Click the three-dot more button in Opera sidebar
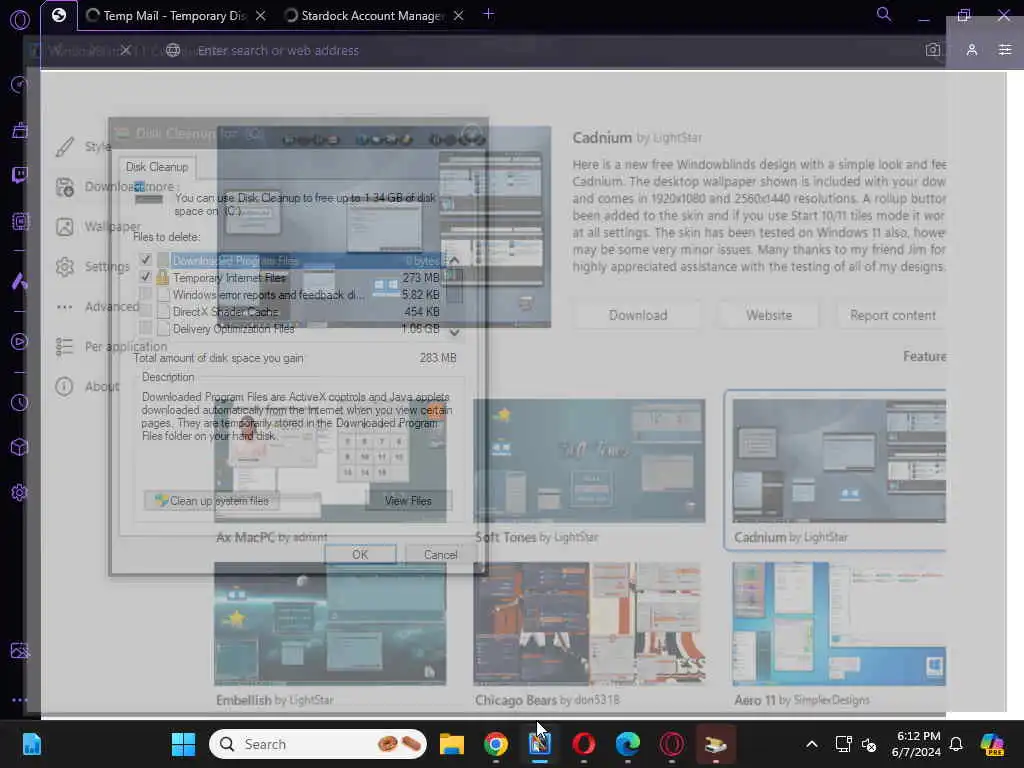The height and width of the screenshot is (768, 1024). click(20, 699)
